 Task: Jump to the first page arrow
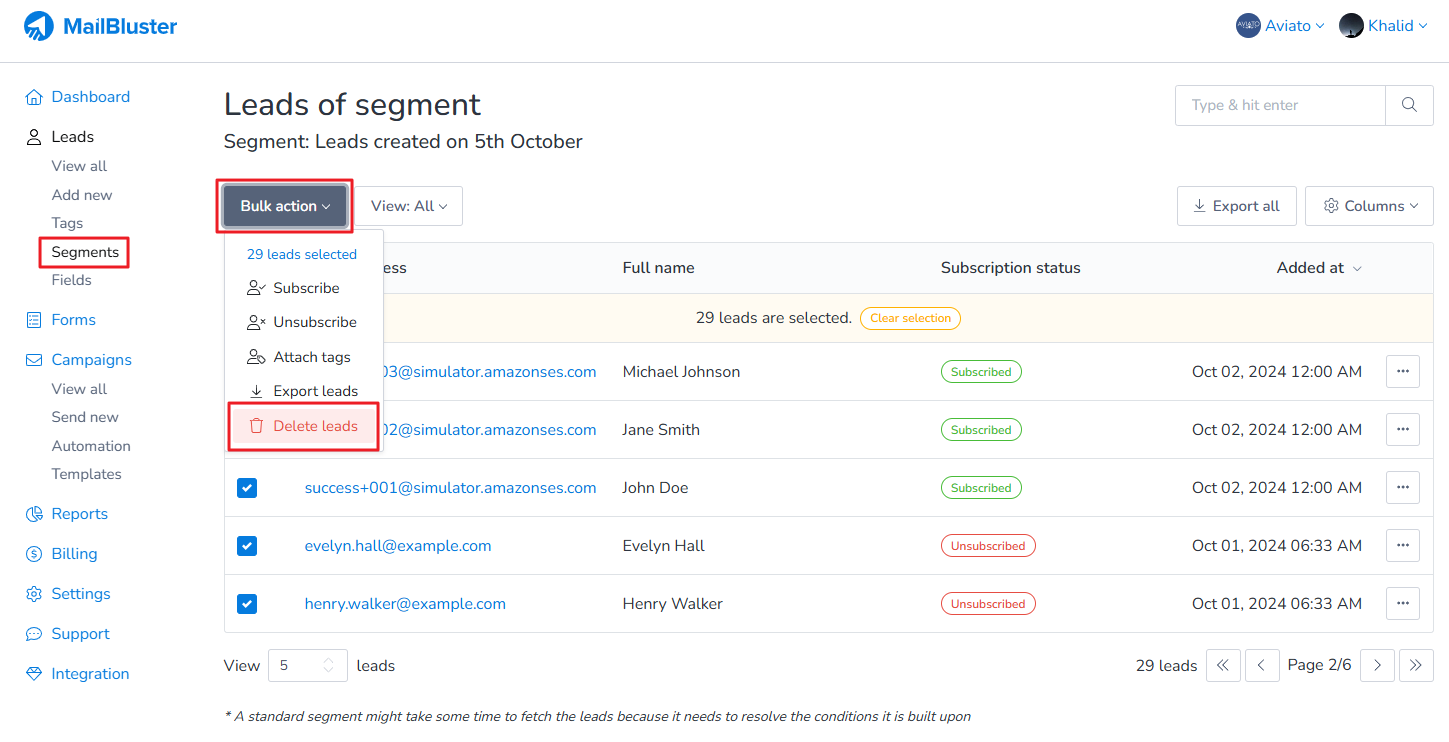pyautogui.click(x=1223, y=666)
